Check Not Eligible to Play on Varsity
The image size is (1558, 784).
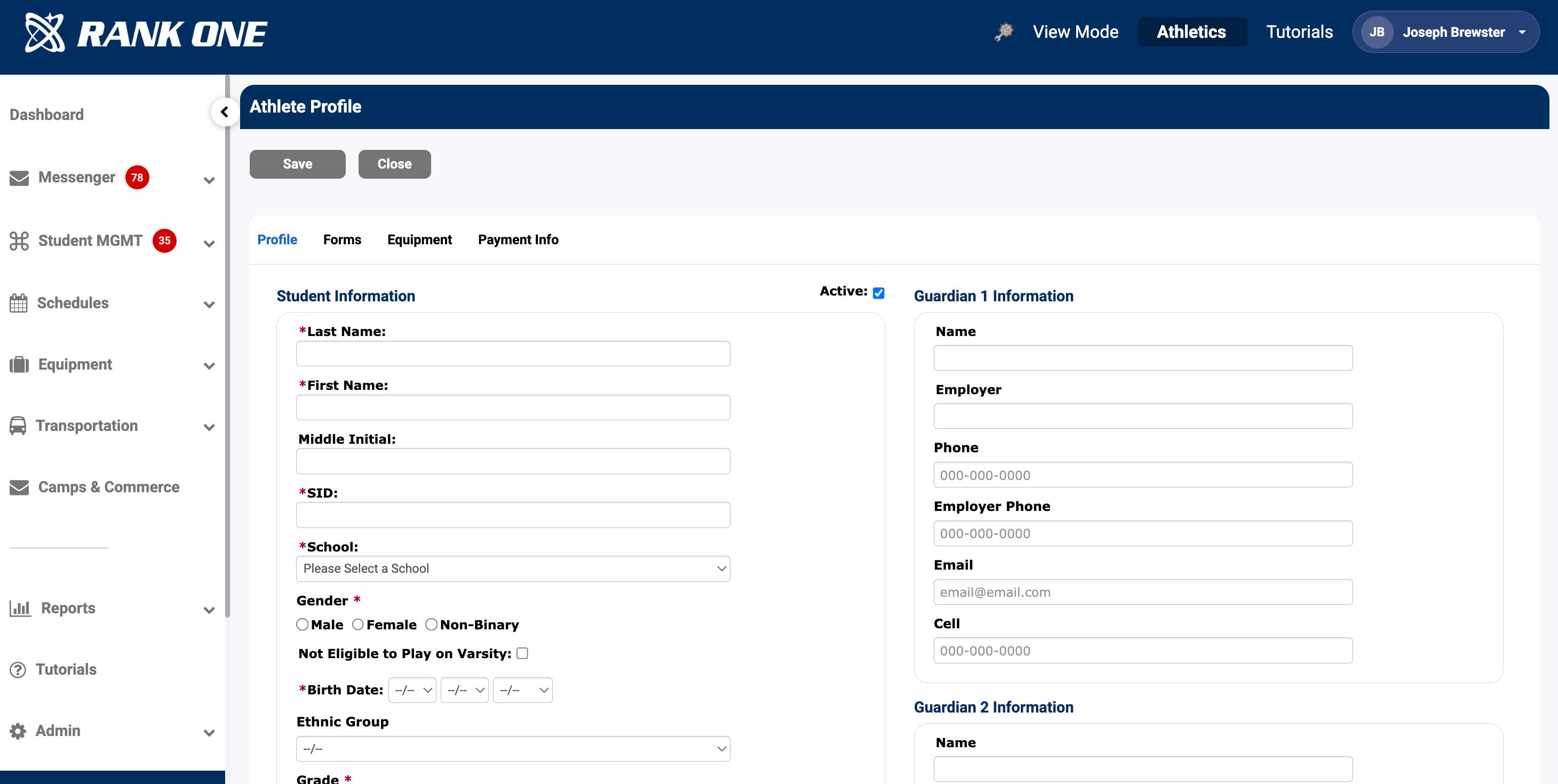click(522, 653)
